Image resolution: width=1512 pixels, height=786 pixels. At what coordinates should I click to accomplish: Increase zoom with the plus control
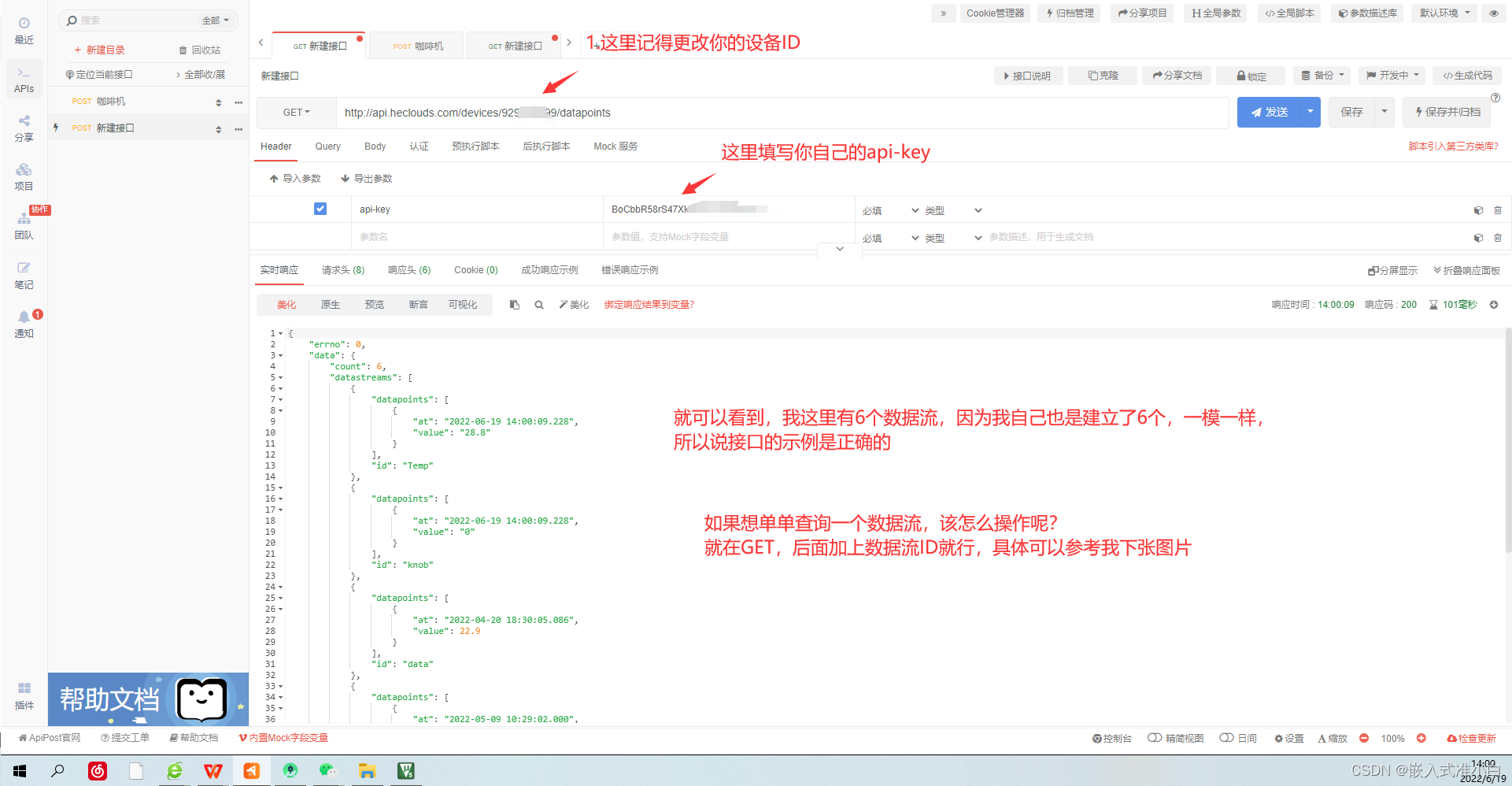1421,738
